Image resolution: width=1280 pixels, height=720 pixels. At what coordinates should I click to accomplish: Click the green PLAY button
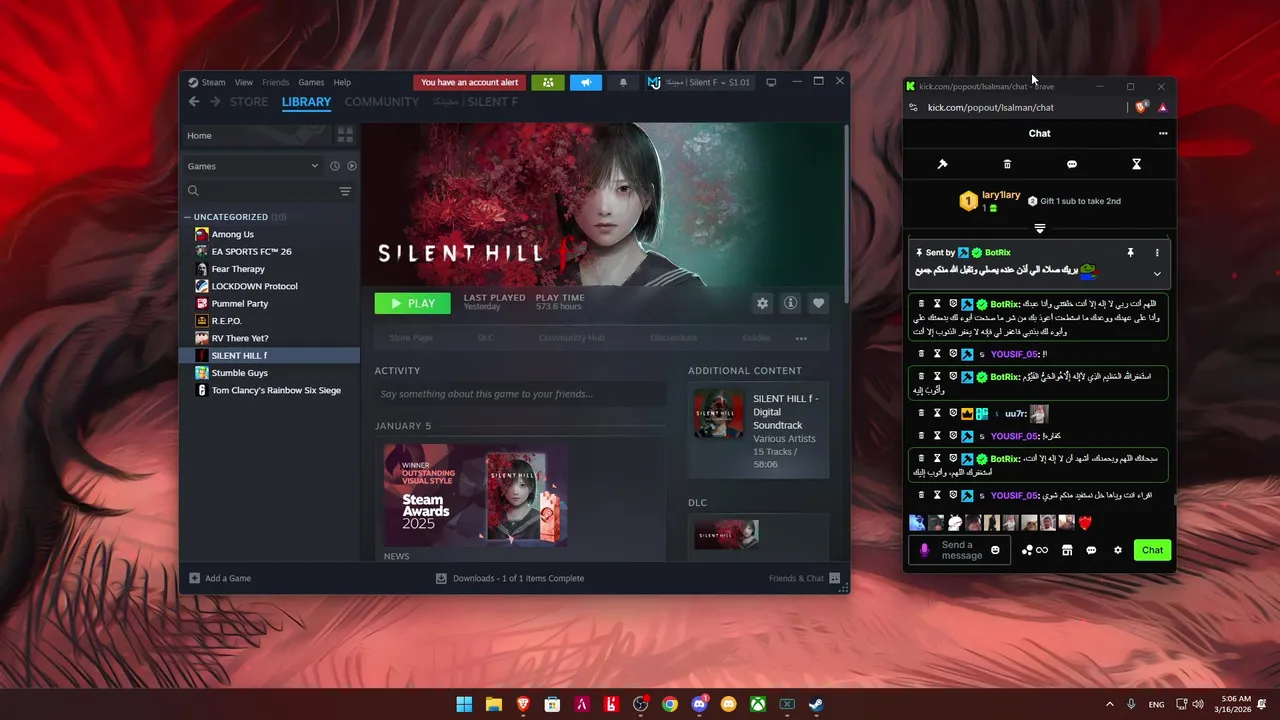pyautogui.click(x=412, y=303)
